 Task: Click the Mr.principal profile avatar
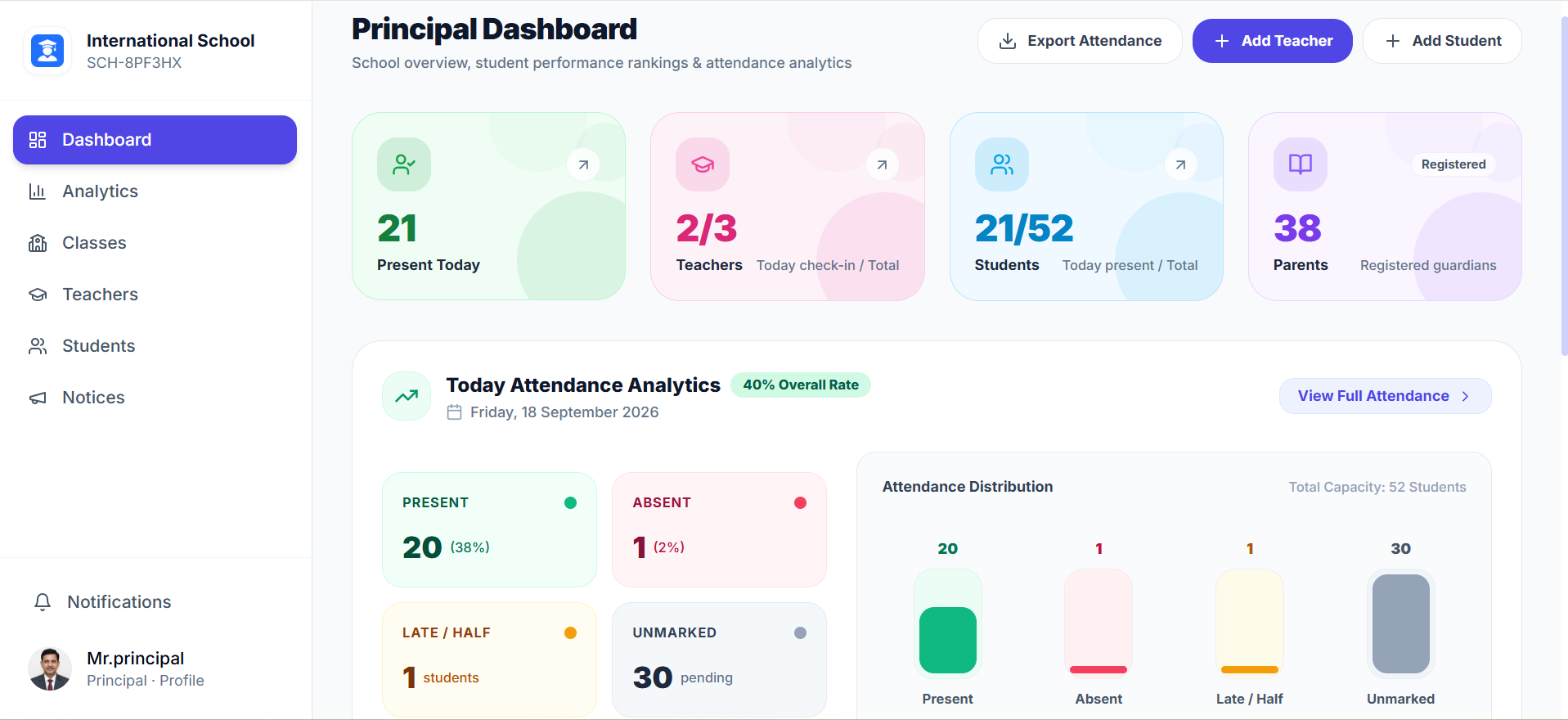[50, 669]
